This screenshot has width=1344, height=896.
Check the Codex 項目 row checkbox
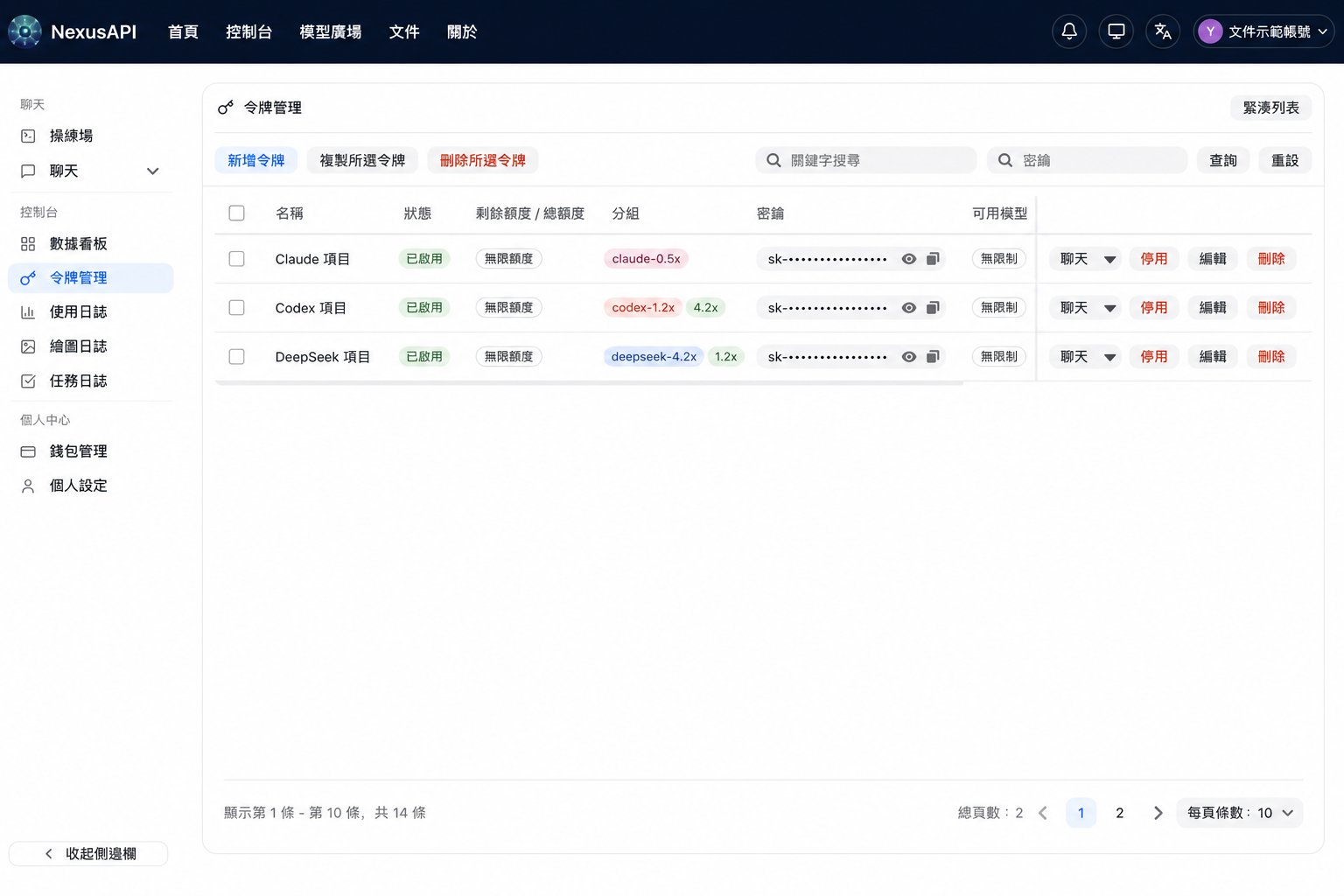click(x=236, y=308)
